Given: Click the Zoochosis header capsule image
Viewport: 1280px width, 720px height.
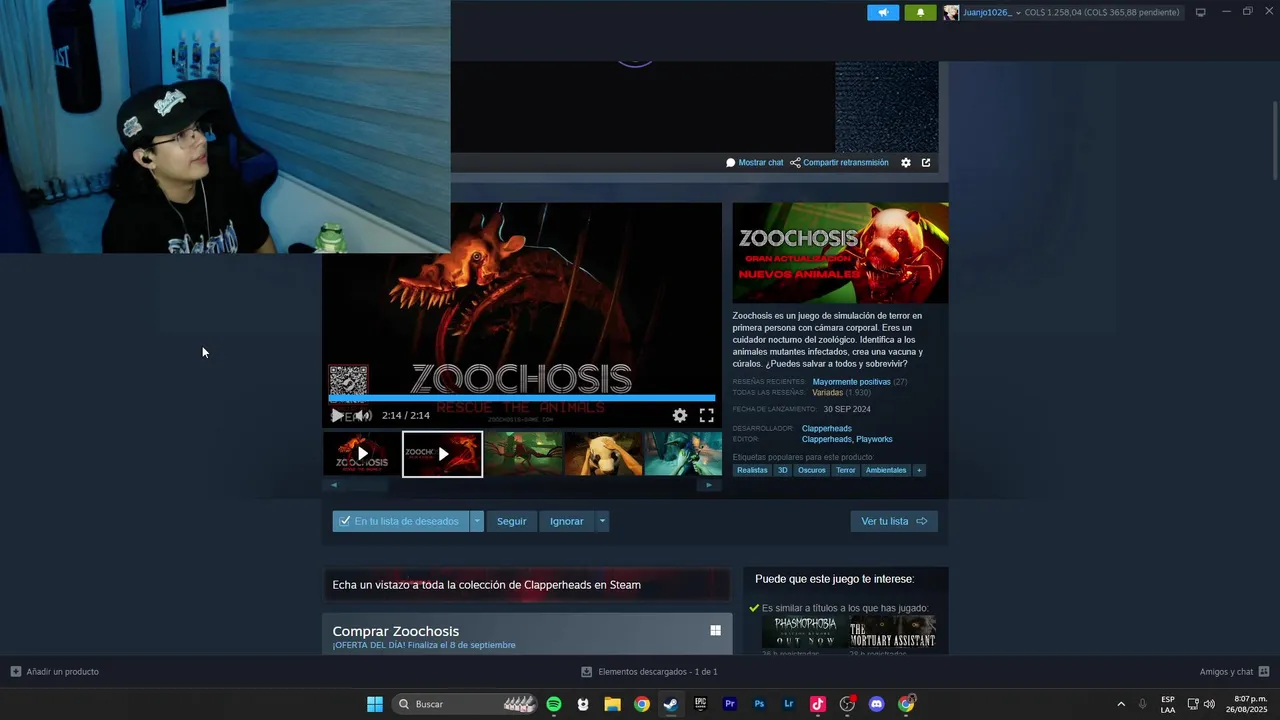Looking at the screenshot, I should [x=840, y=253].
